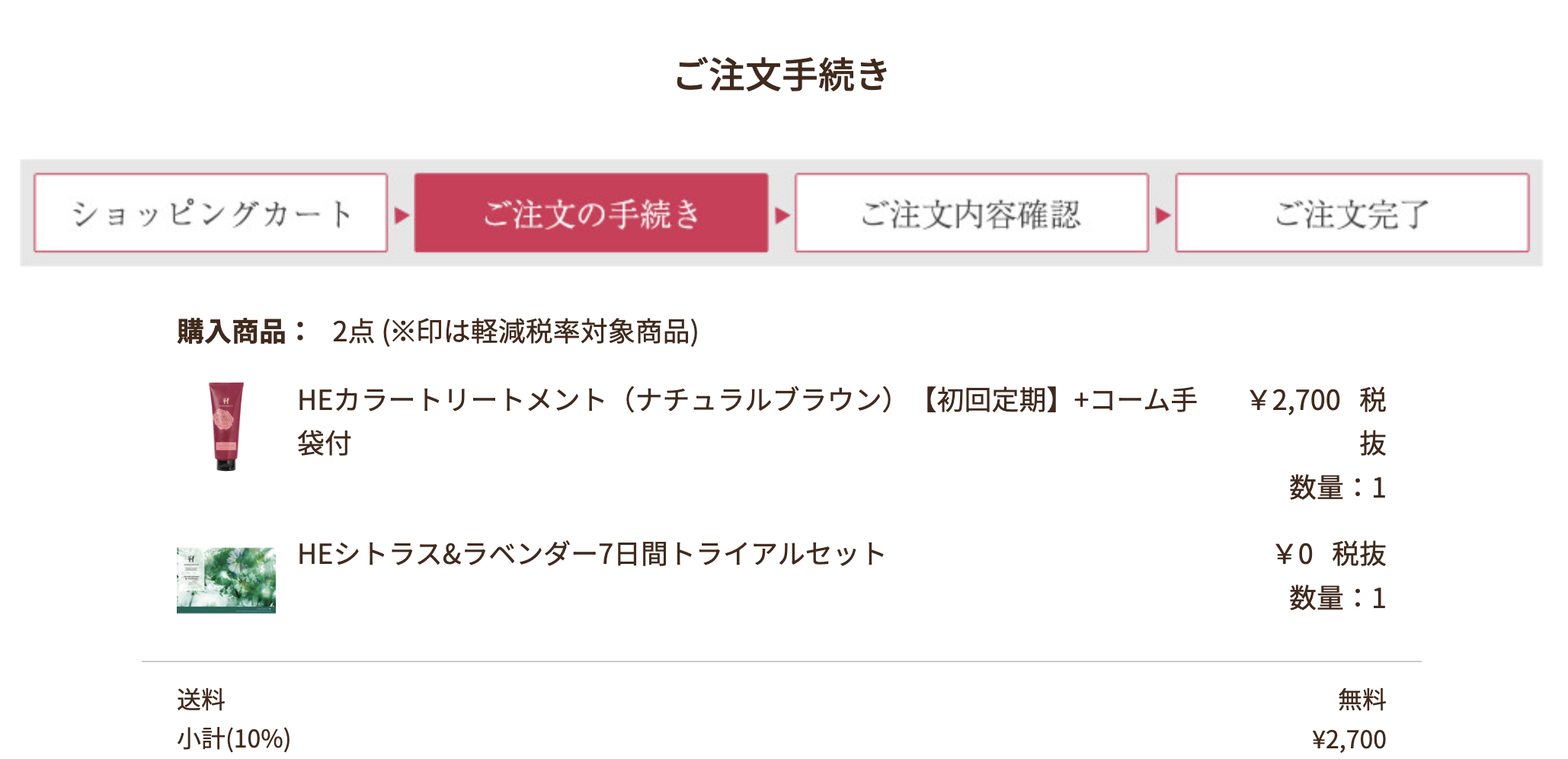Click the ご注文手続き page title

782,72
